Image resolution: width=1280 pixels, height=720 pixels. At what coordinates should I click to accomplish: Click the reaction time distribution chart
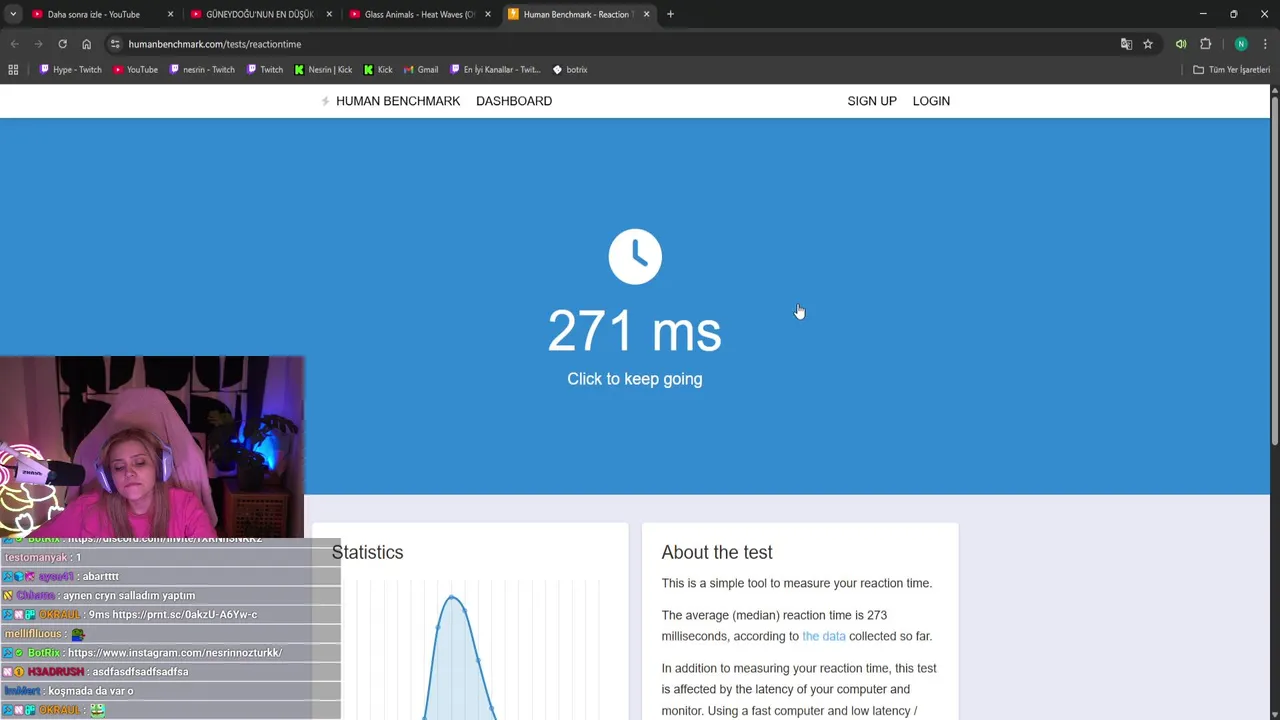click(x=470, y=650)
